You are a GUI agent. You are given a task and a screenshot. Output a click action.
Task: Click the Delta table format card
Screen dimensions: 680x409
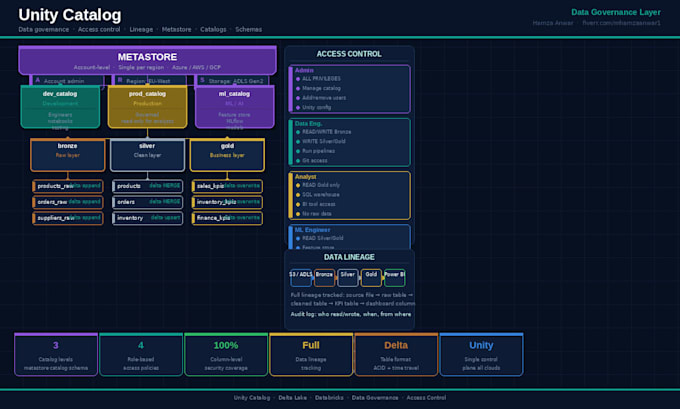coord(396,354)
